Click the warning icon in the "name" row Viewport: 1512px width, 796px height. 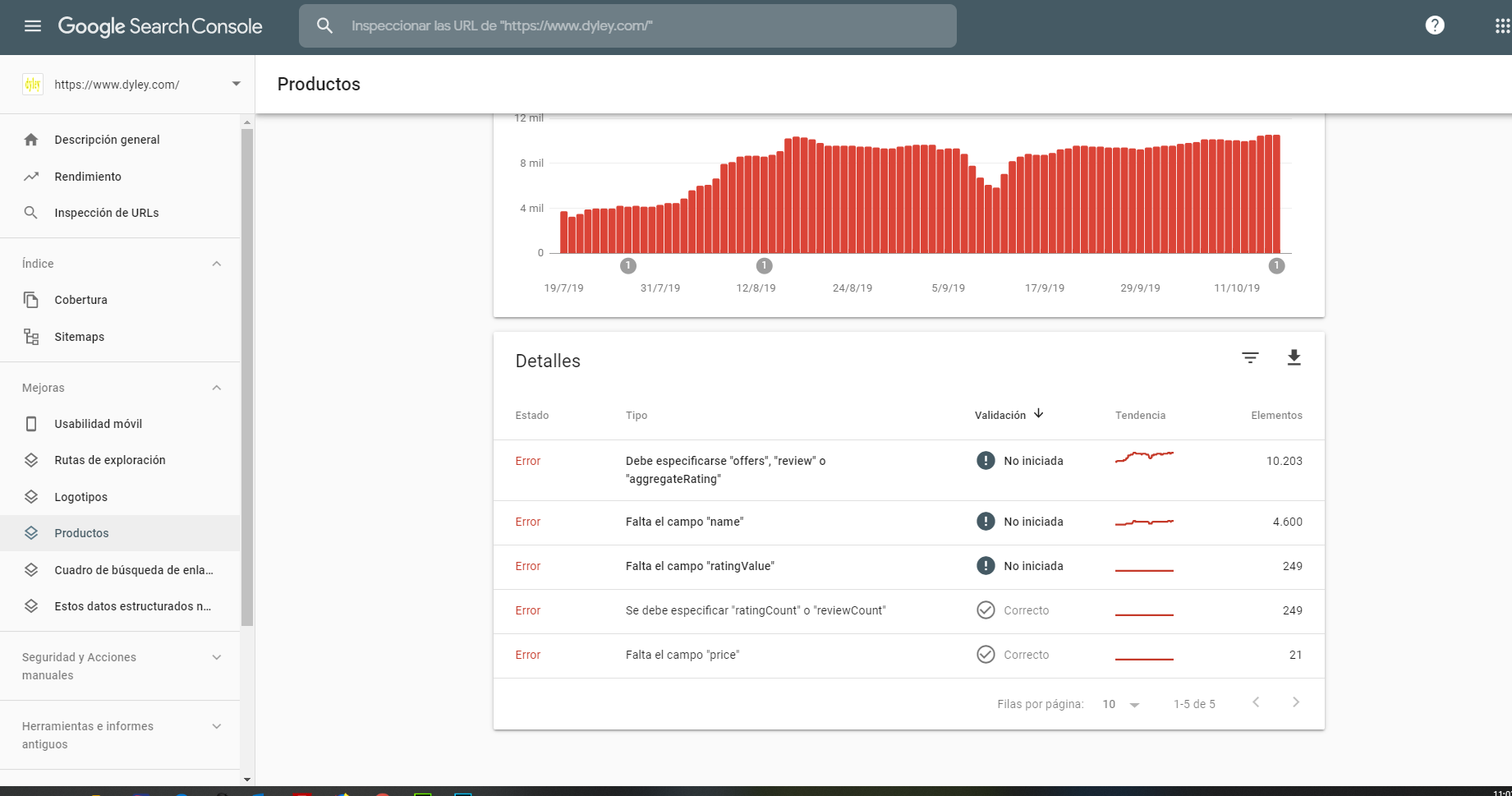pos(986,522)
